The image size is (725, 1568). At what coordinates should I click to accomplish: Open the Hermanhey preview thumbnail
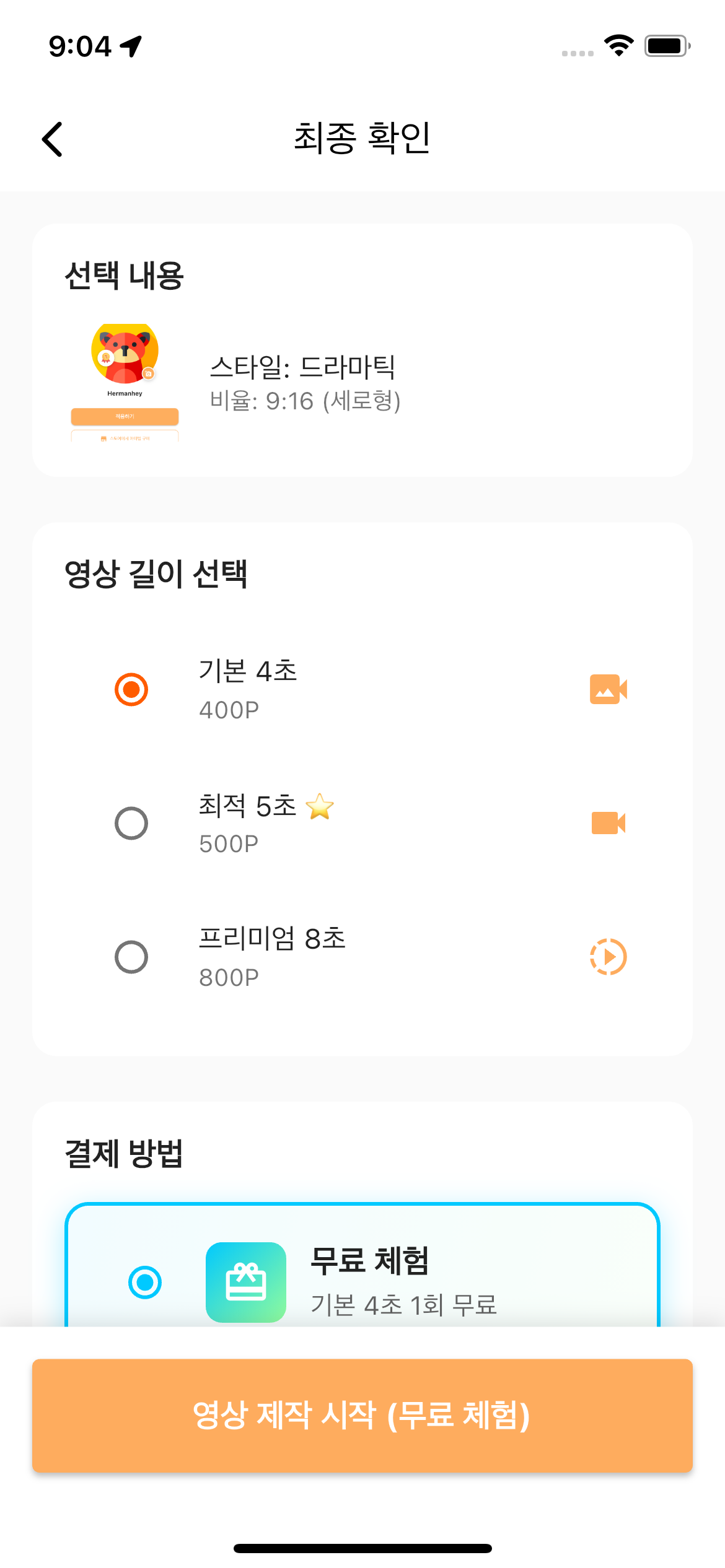tap(125, 382)
